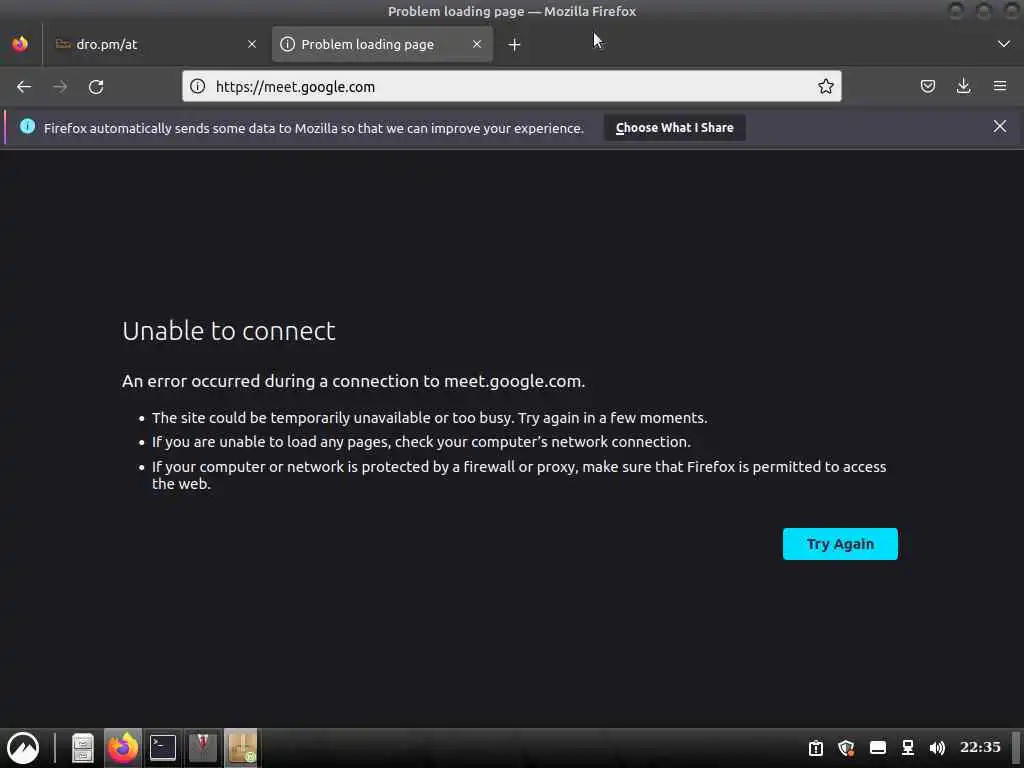The height and width of the screenshot is (768, 1024).
Task: Close the dro.pm/at tab
Action: [x=252, y=44]
